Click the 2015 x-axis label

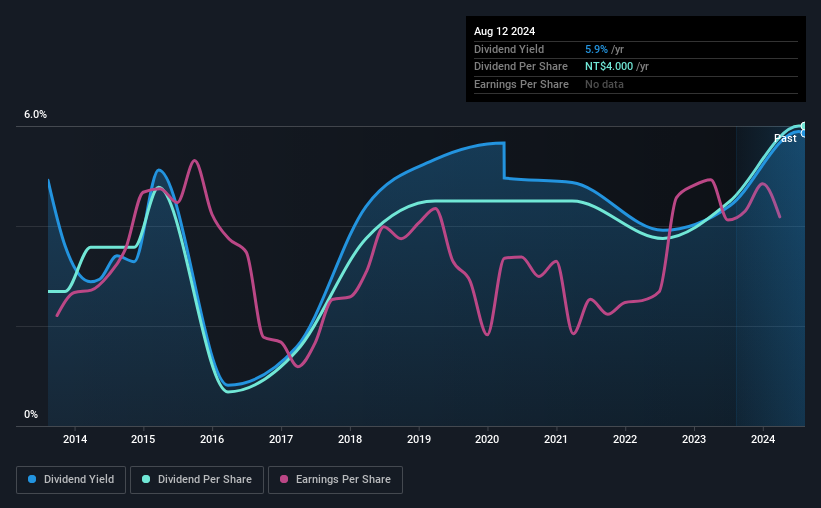(x=143, y=439)
